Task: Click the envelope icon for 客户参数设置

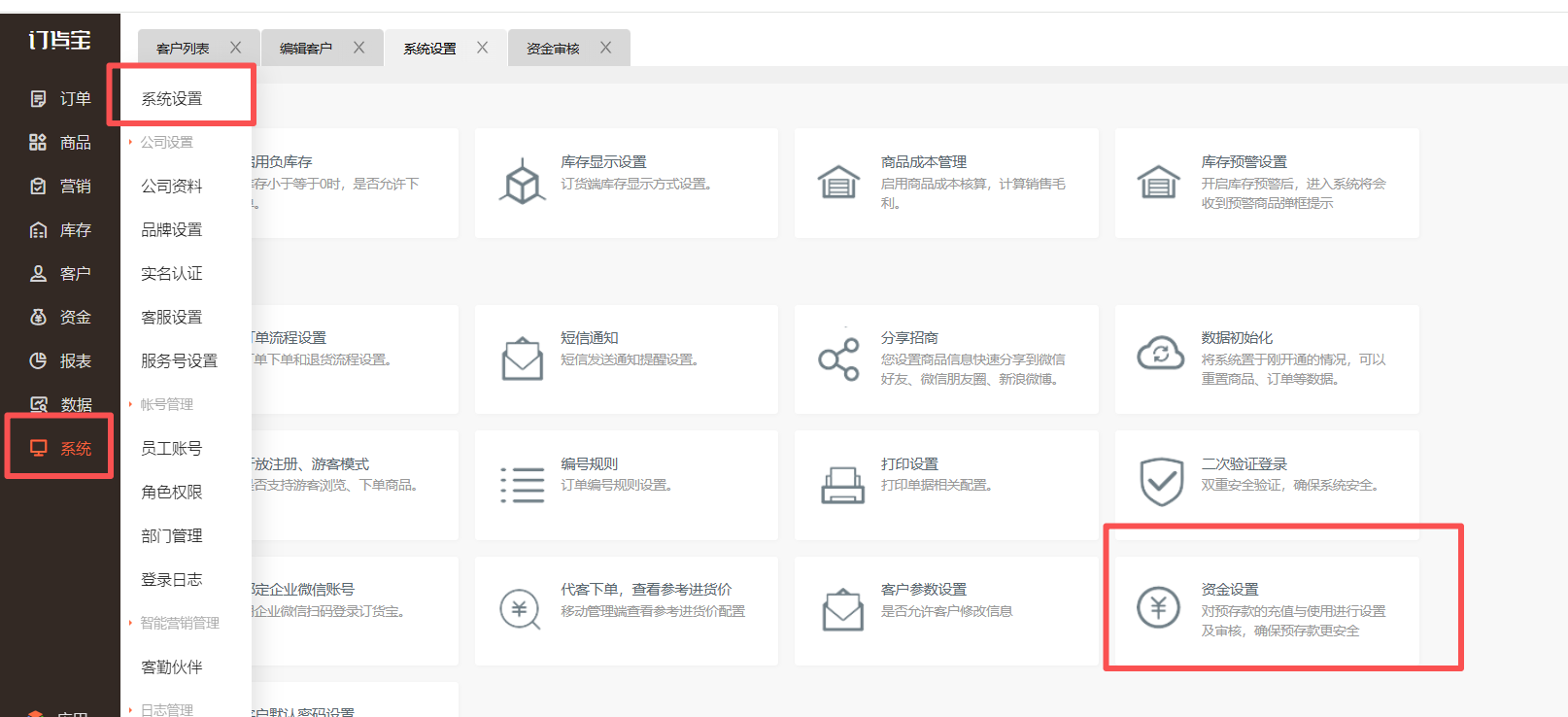Action: point(842,609)
